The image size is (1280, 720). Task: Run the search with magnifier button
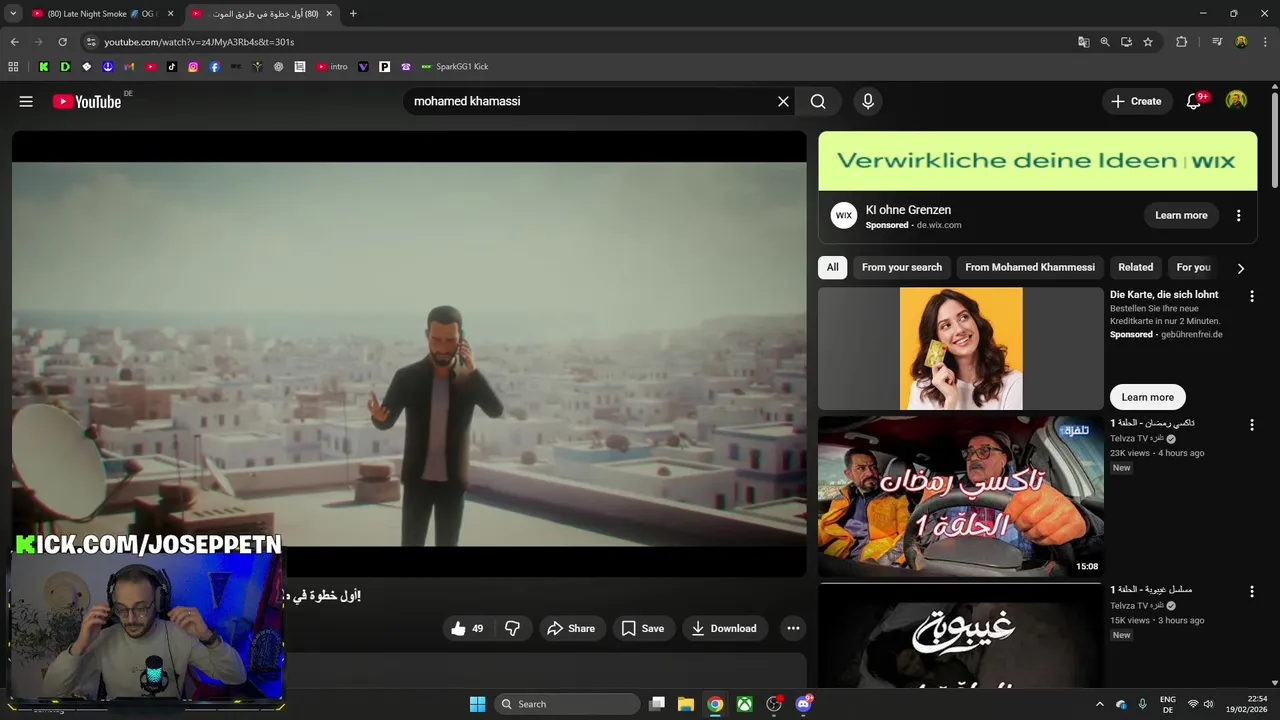818,101
